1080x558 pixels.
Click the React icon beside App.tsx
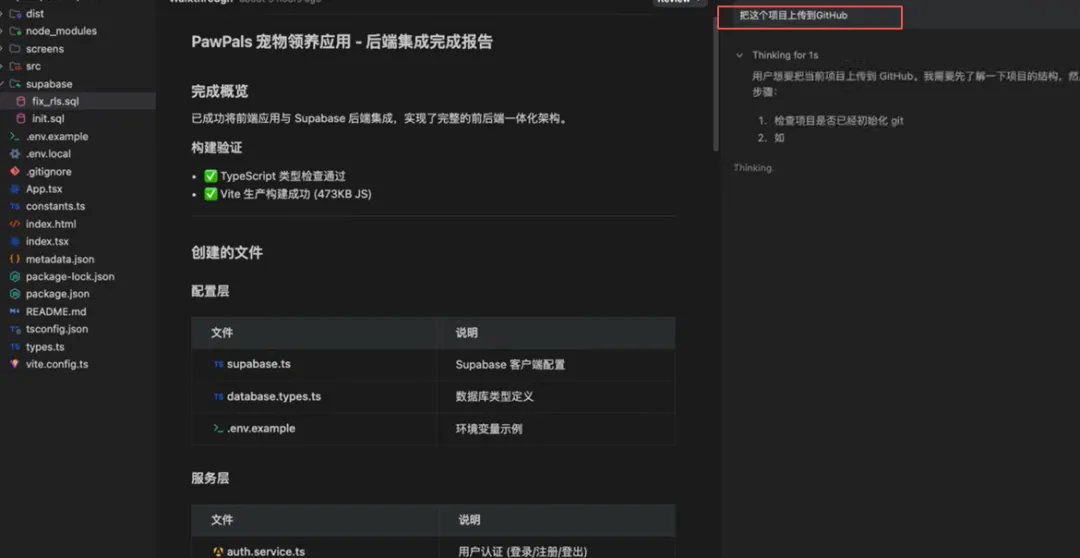coord(14,189)
